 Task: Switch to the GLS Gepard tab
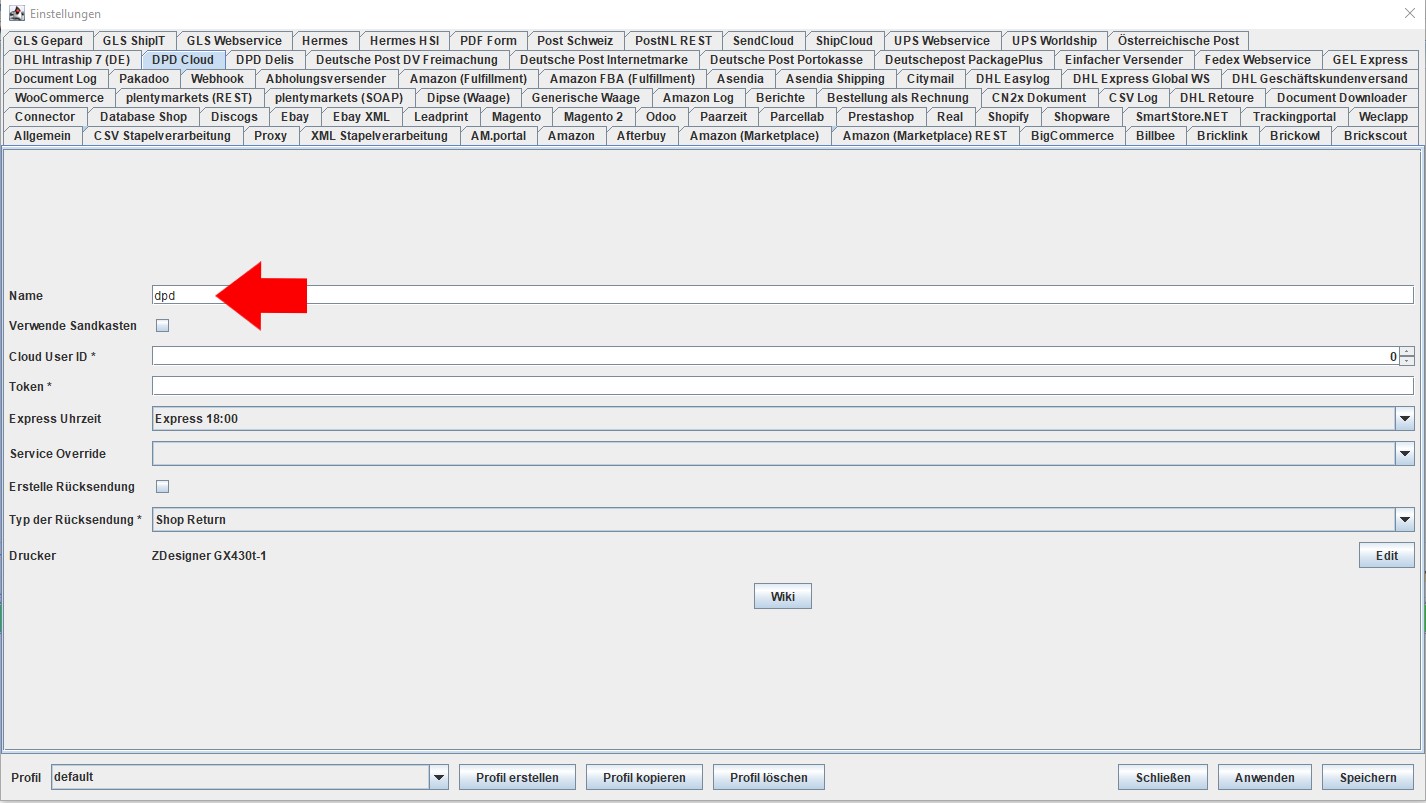49,41
